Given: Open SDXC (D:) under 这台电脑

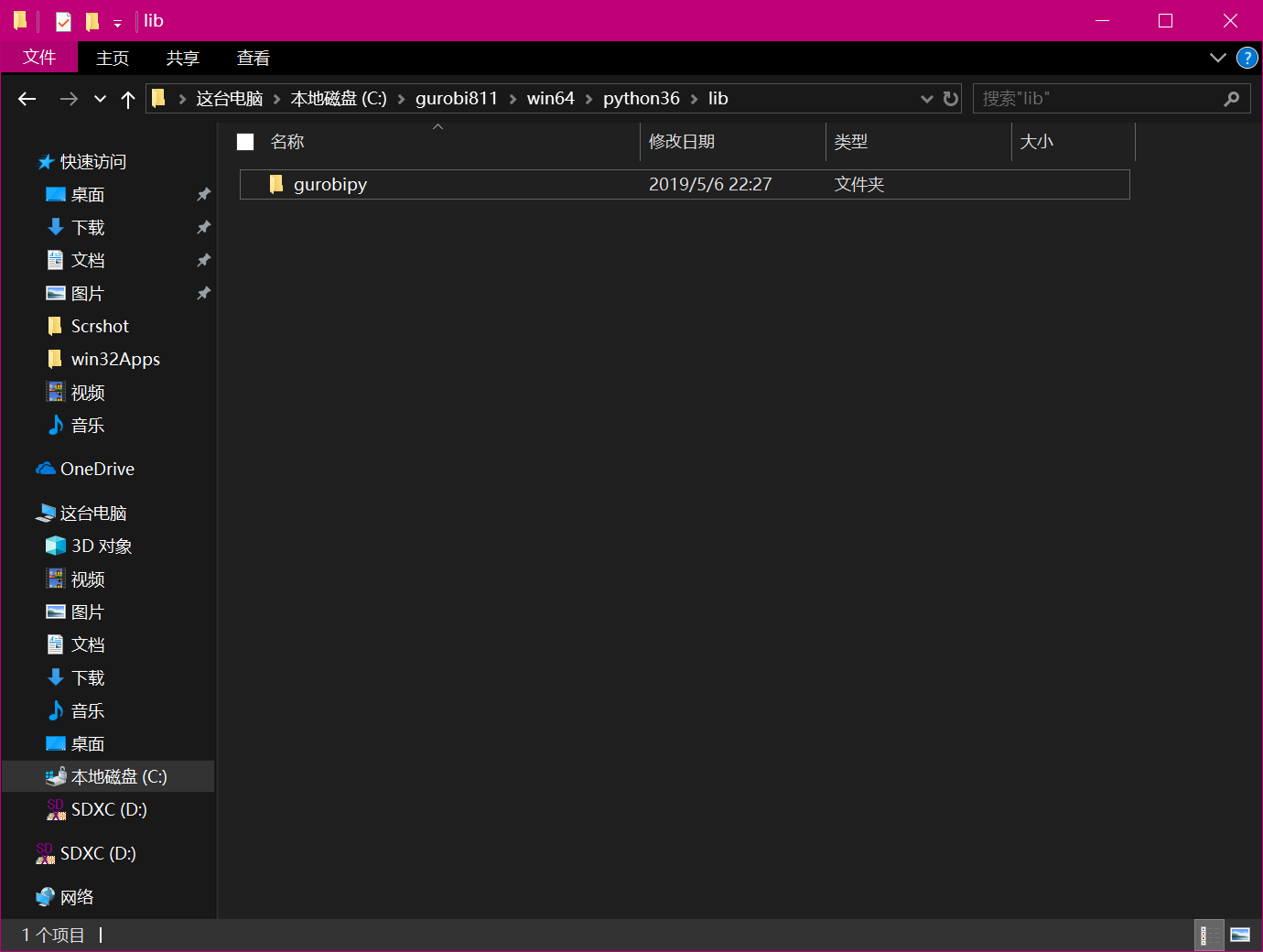Looking at the screenshot, I should point(109,809).
